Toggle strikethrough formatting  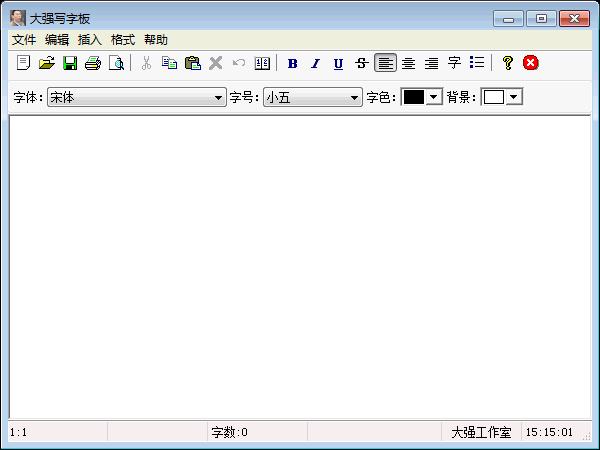pyautogui.click(x=362, y=63)
